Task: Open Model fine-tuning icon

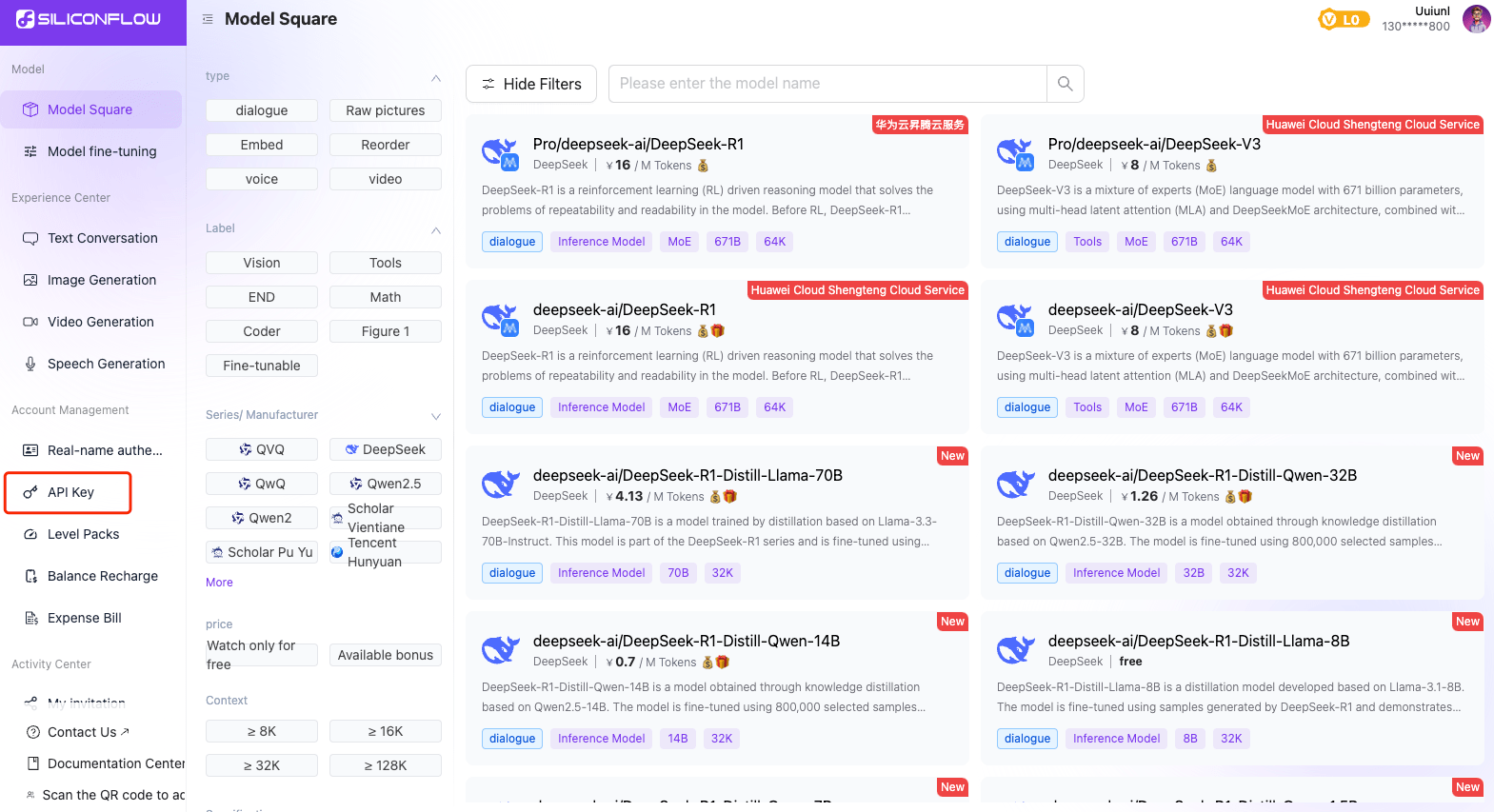Action: 30,151
